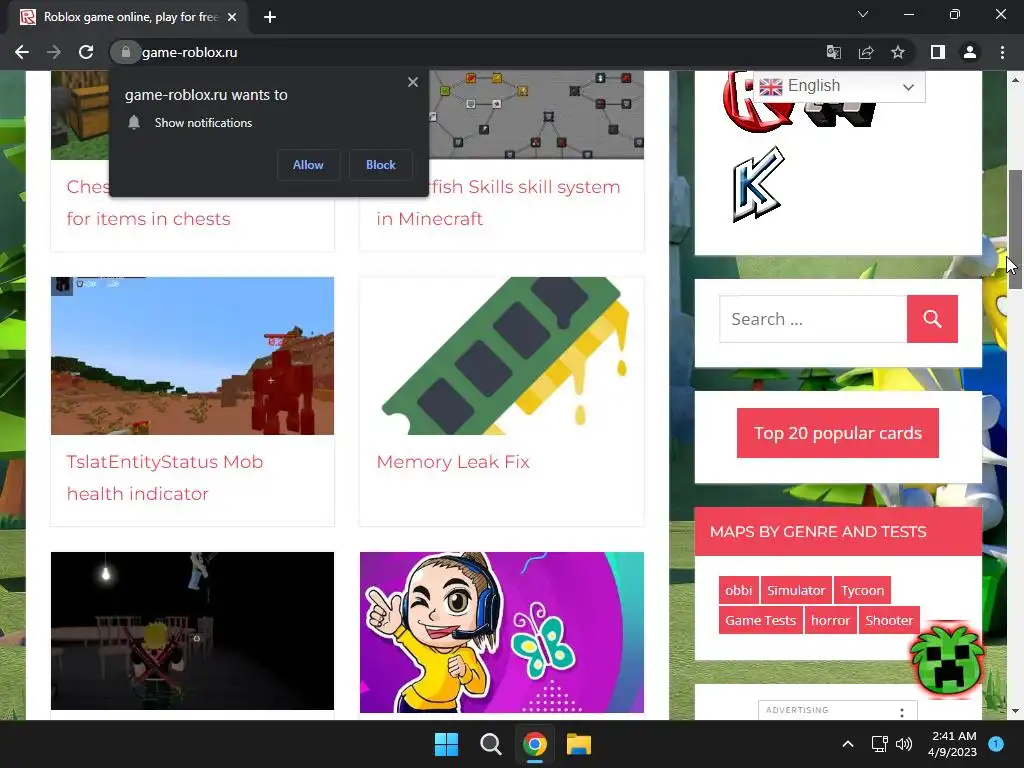Select the Simulator genre tag
This screenshot has height=768, width=1024.
(x=796, y=590)
